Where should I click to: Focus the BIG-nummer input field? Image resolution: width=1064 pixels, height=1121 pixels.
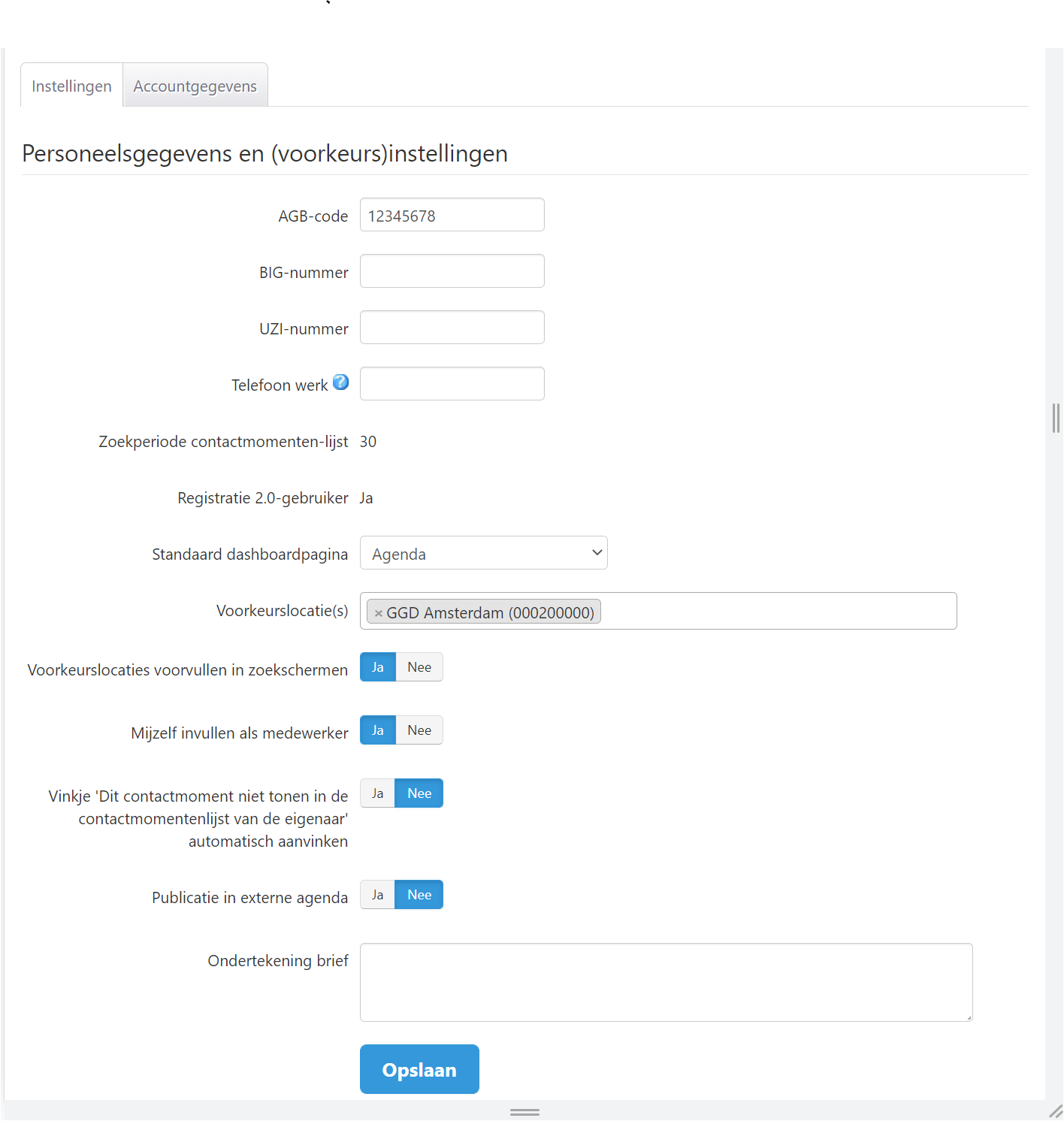(452, 271)
